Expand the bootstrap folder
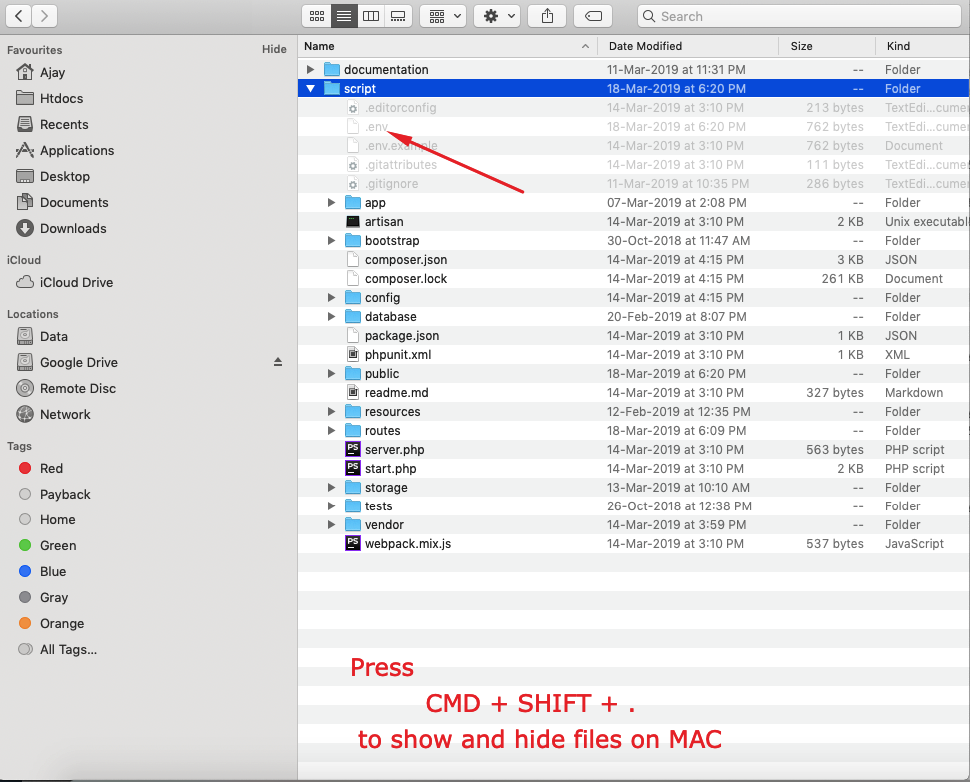 (x=332, y=241)
